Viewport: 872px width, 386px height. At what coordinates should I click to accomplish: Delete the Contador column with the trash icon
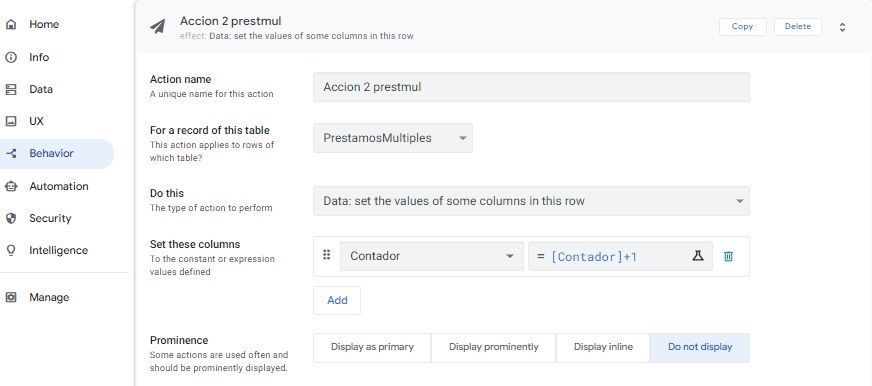728,256
